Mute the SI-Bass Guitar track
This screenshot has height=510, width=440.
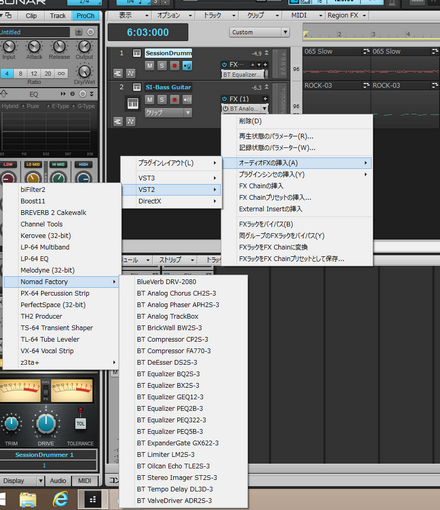click(x=150, y=100)
